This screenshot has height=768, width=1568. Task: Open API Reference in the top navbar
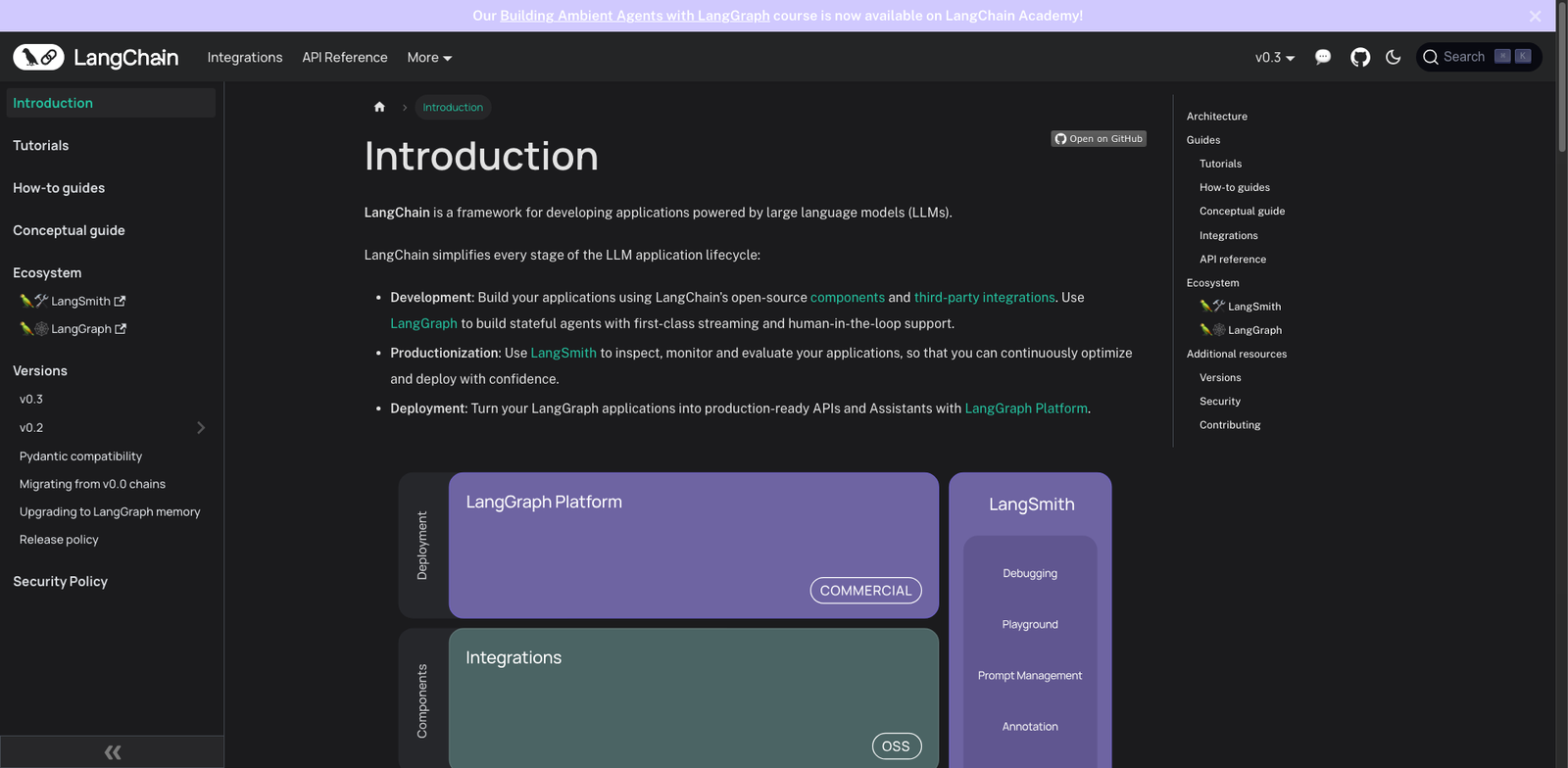pyautogui.click(x=345, y=58)
